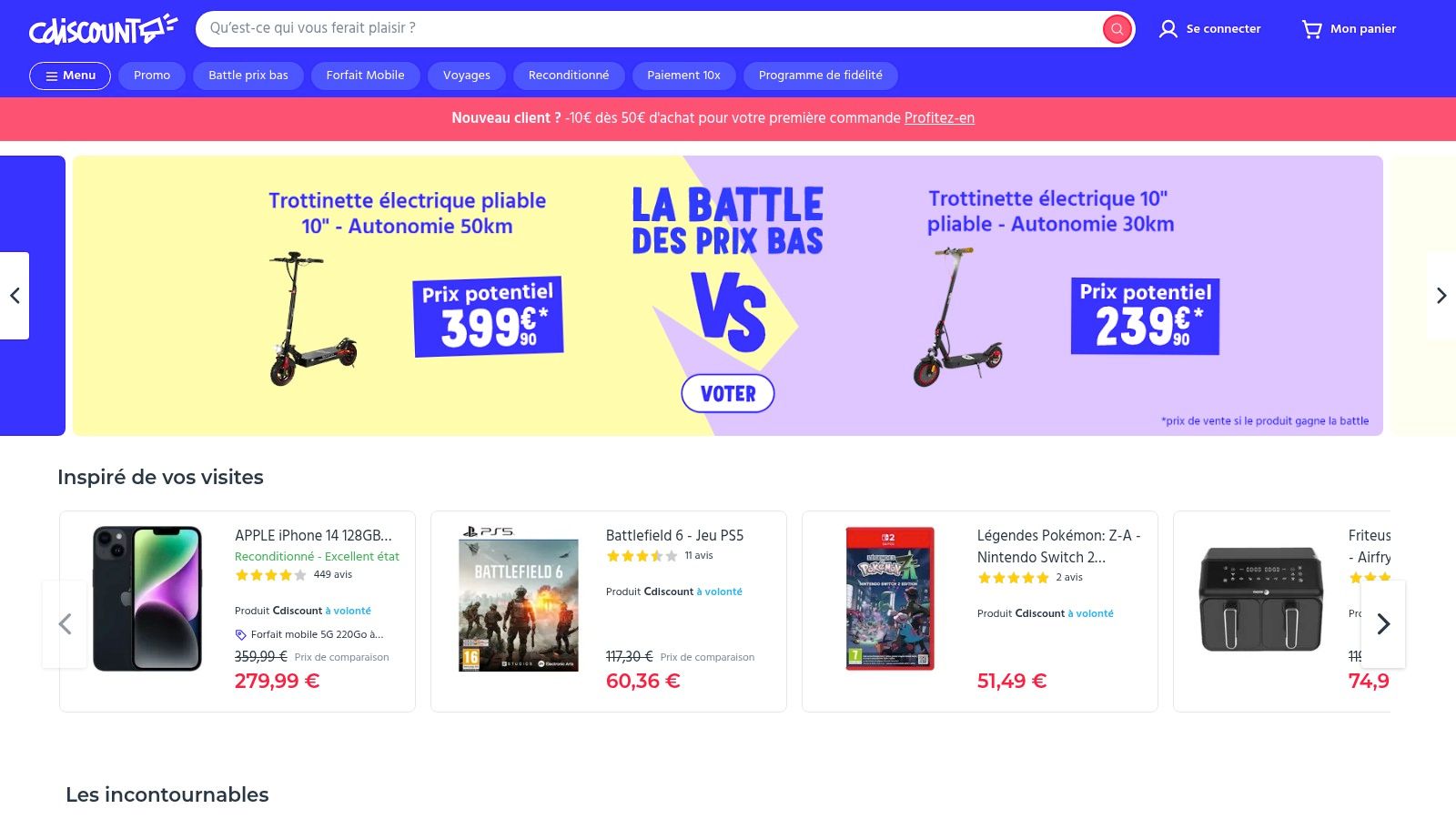Click the Profitez-en link
This screenshot has width=1456, height=819.
[939, 118]
